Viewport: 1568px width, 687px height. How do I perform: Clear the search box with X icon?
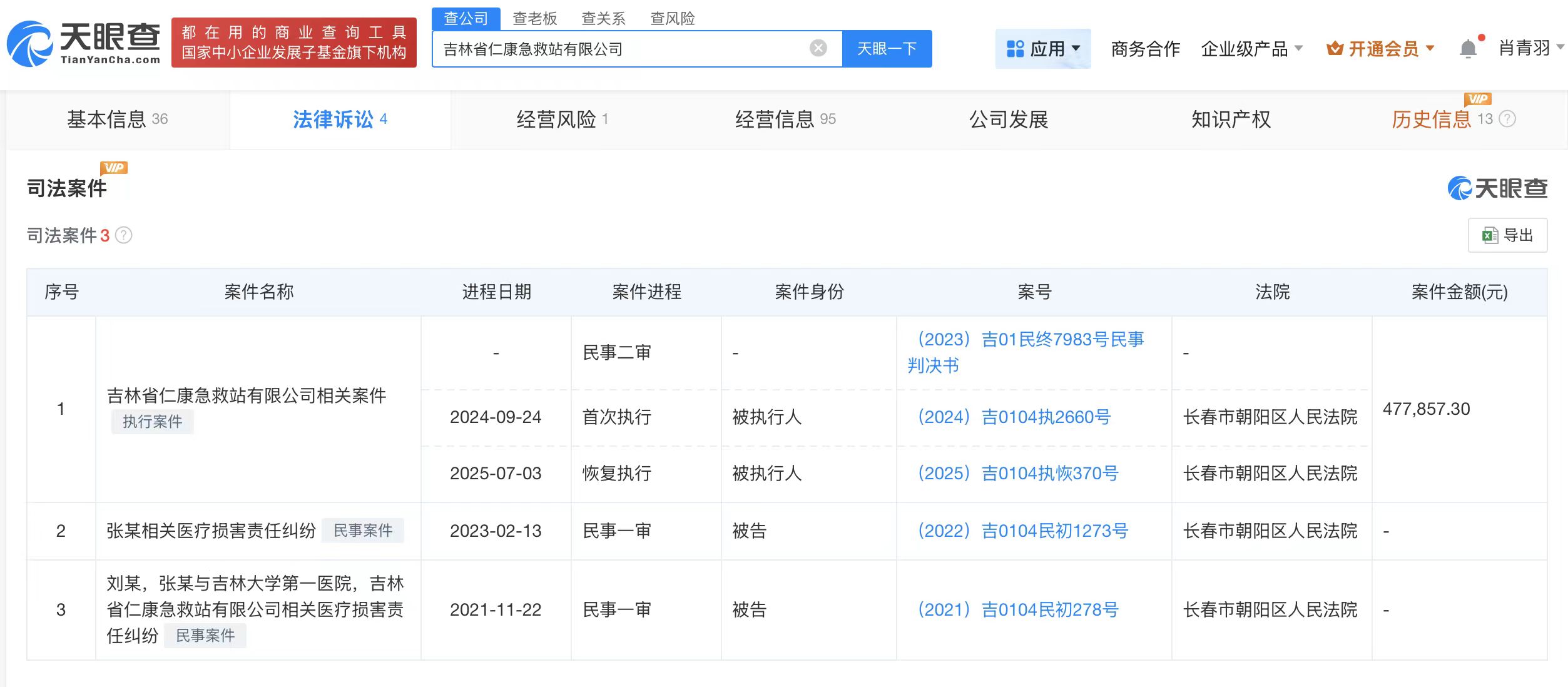pyautogui.click(x=818, y=48)
